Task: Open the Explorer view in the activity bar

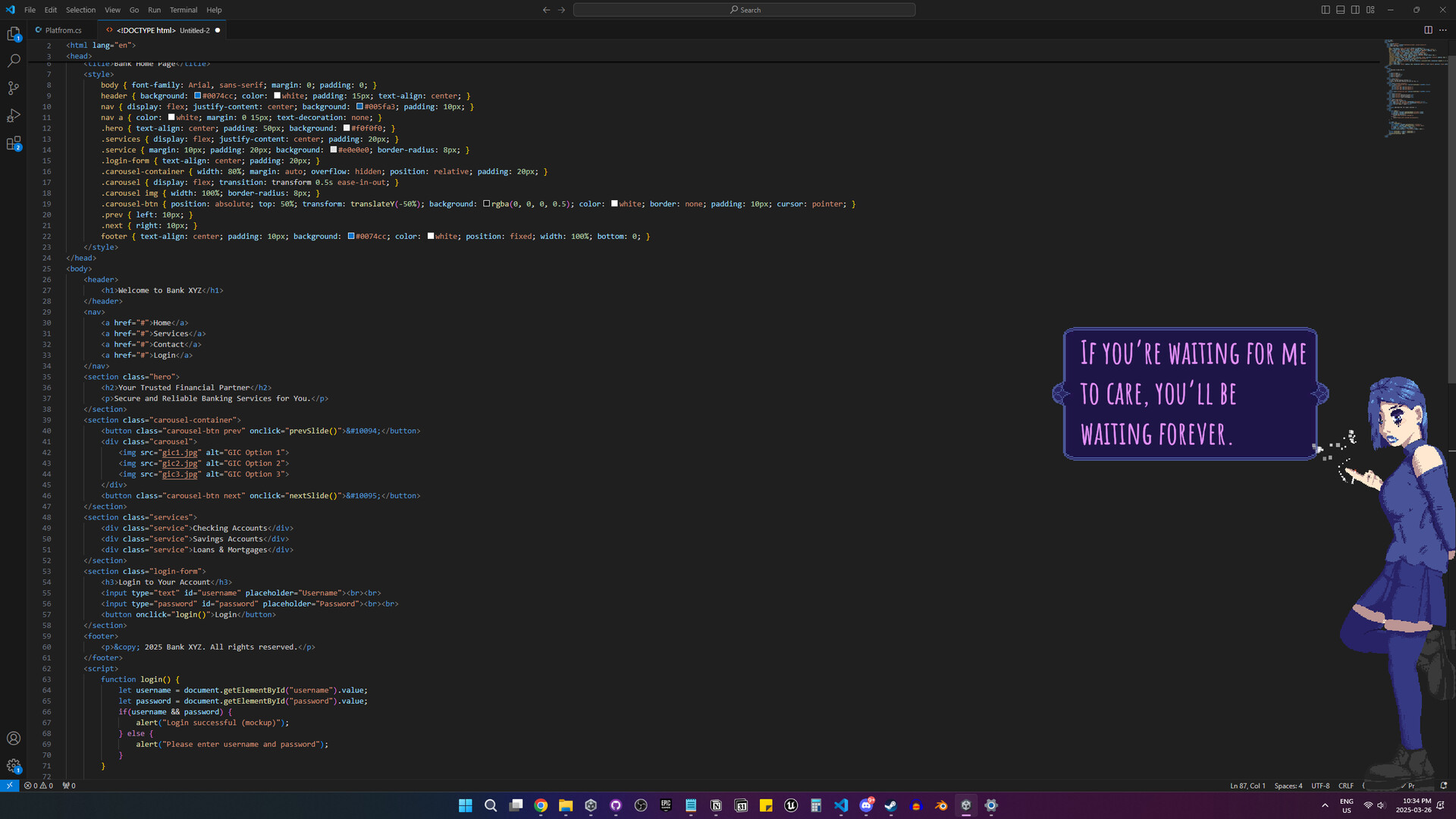Action: tap(14, 34)
